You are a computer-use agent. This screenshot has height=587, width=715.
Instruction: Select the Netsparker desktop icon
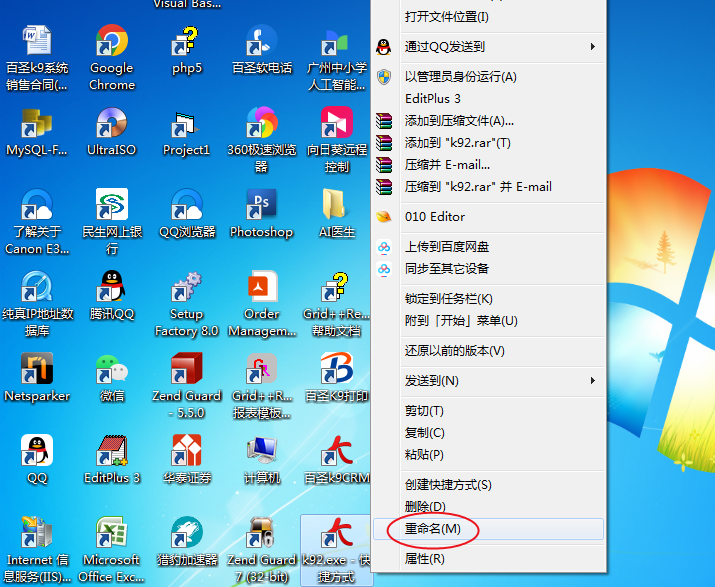(x=37, y=371)
